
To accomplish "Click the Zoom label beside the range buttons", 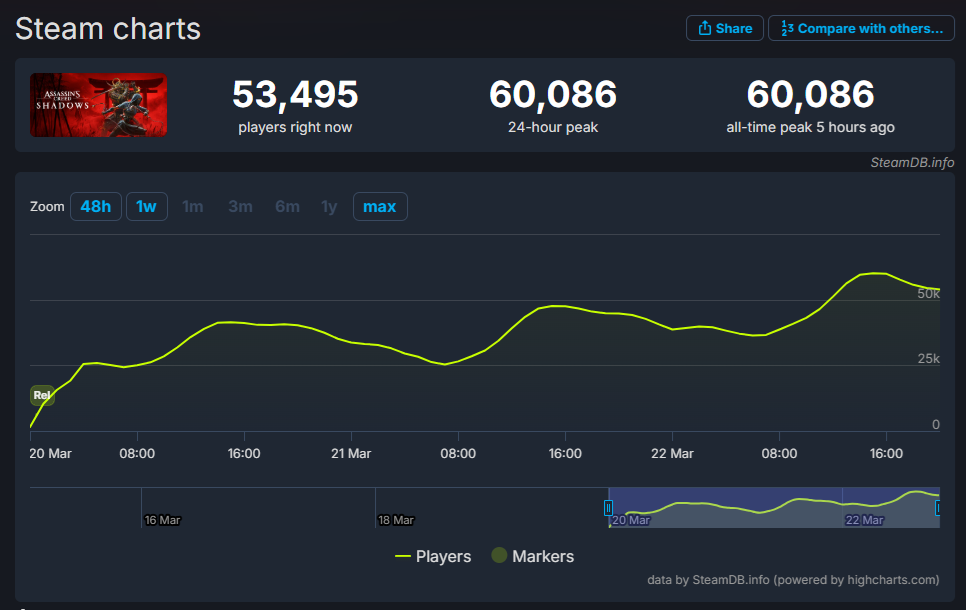I will tap(47, 206).
